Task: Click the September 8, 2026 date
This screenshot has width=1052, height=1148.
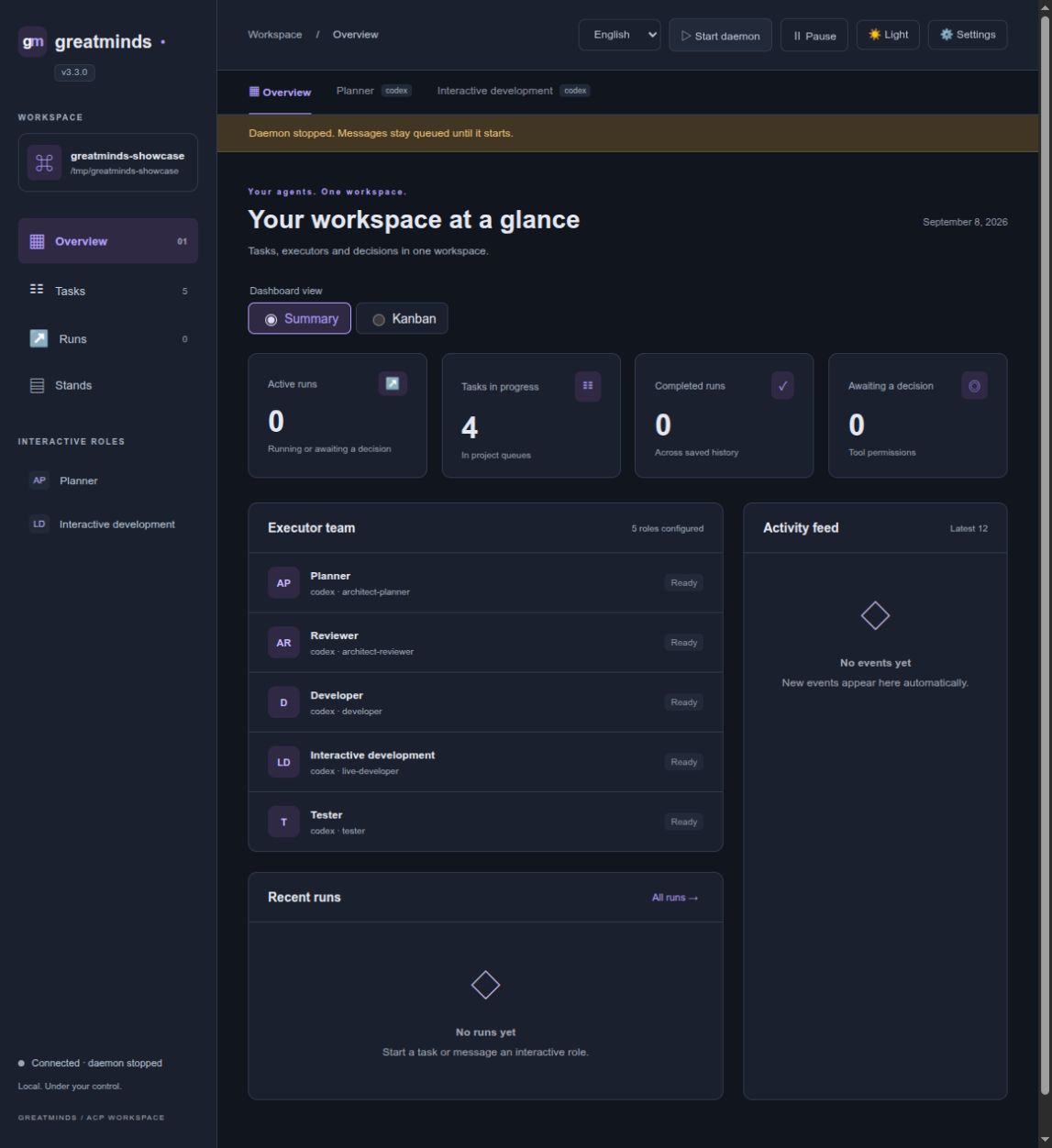Action: [965, 222]
